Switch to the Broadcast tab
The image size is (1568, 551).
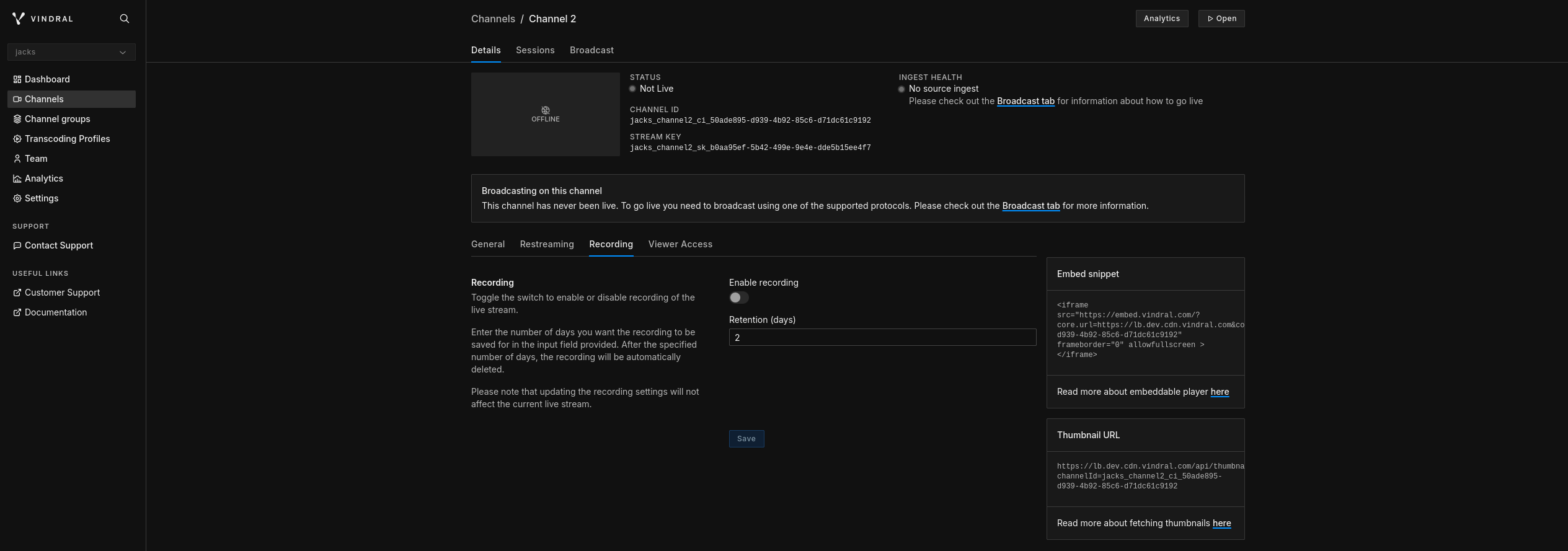point(591,50)
